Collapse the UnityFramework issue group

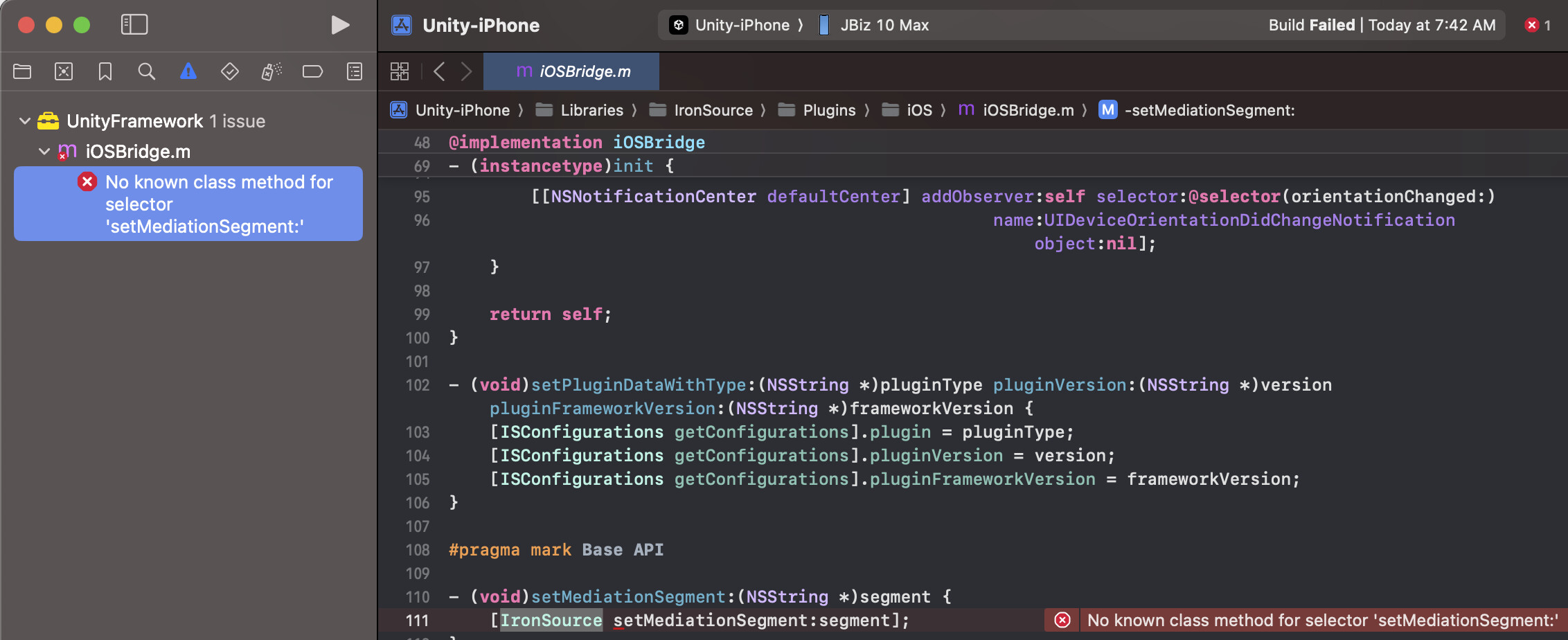24,121
